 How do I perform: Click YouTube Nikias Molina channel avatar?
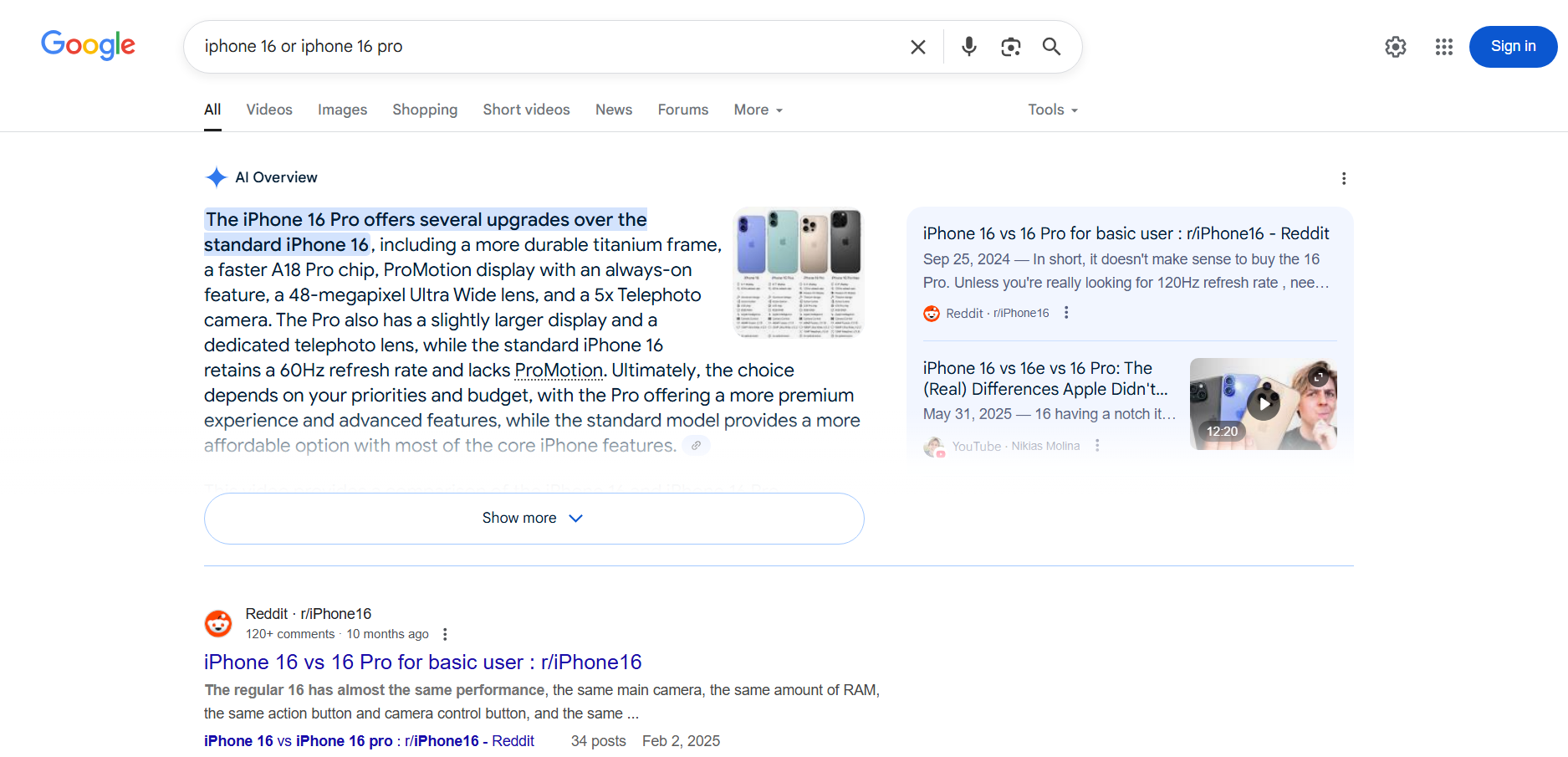point(933,447)
